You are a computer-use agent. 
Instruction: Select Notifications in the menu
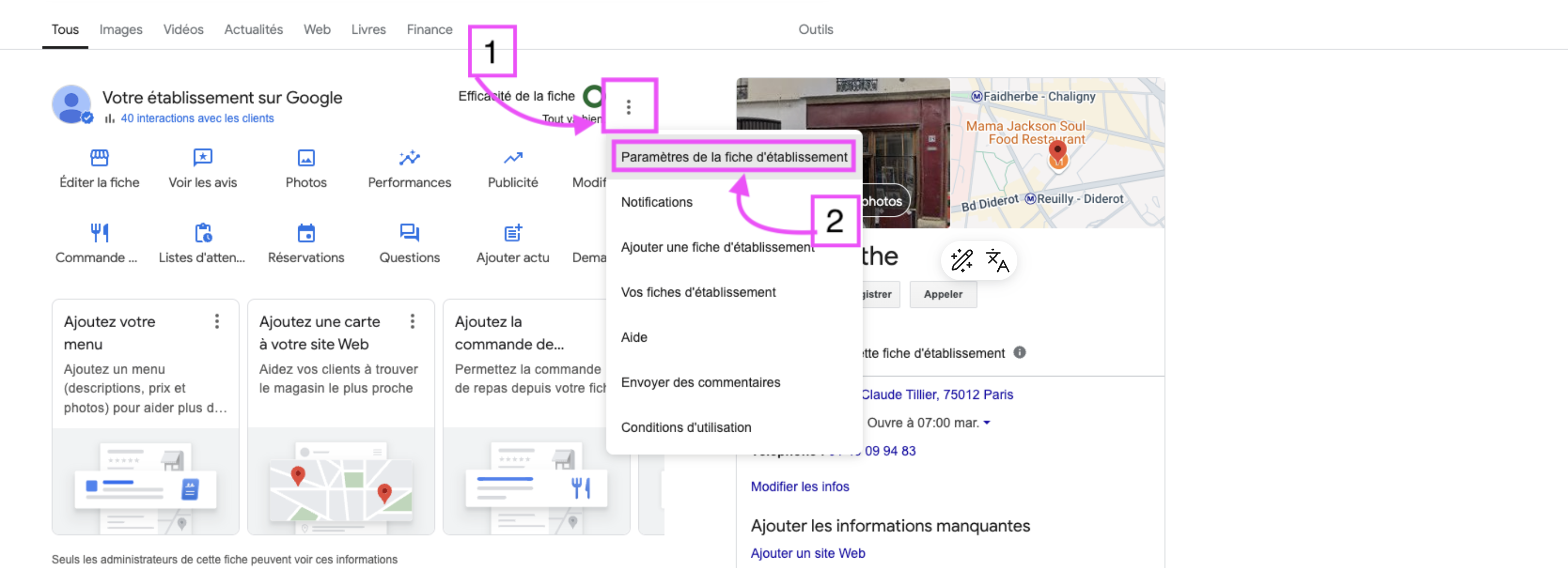(733, 202)
